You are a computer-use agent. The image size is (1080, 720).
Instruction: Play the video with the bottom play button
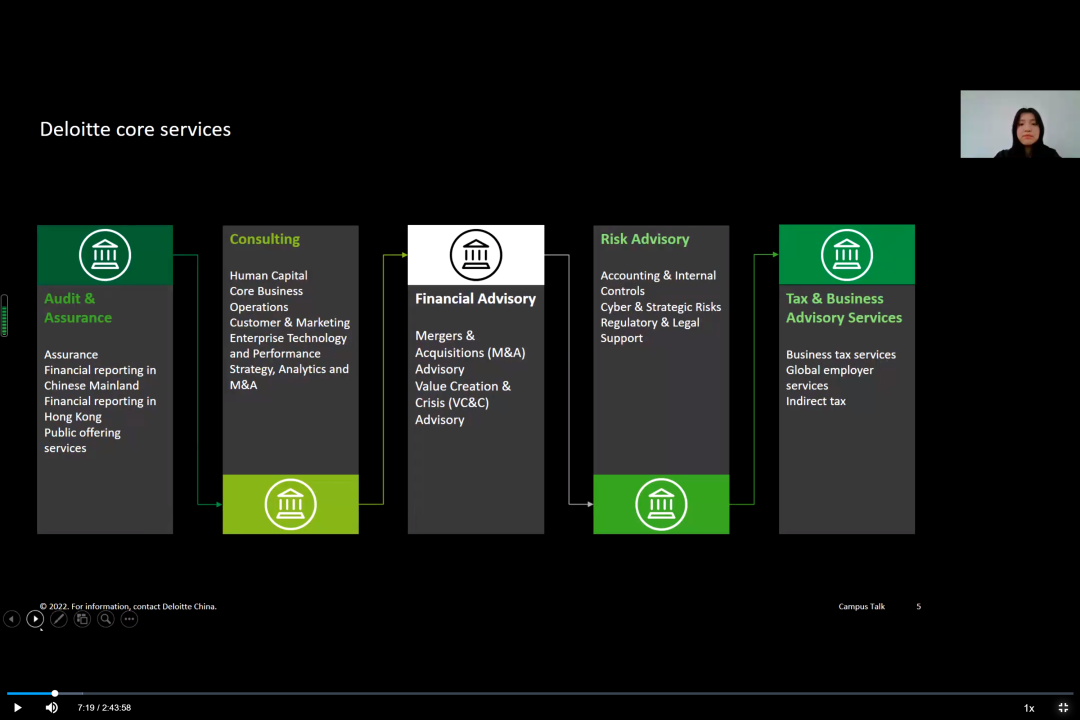(x=17, y=708)
